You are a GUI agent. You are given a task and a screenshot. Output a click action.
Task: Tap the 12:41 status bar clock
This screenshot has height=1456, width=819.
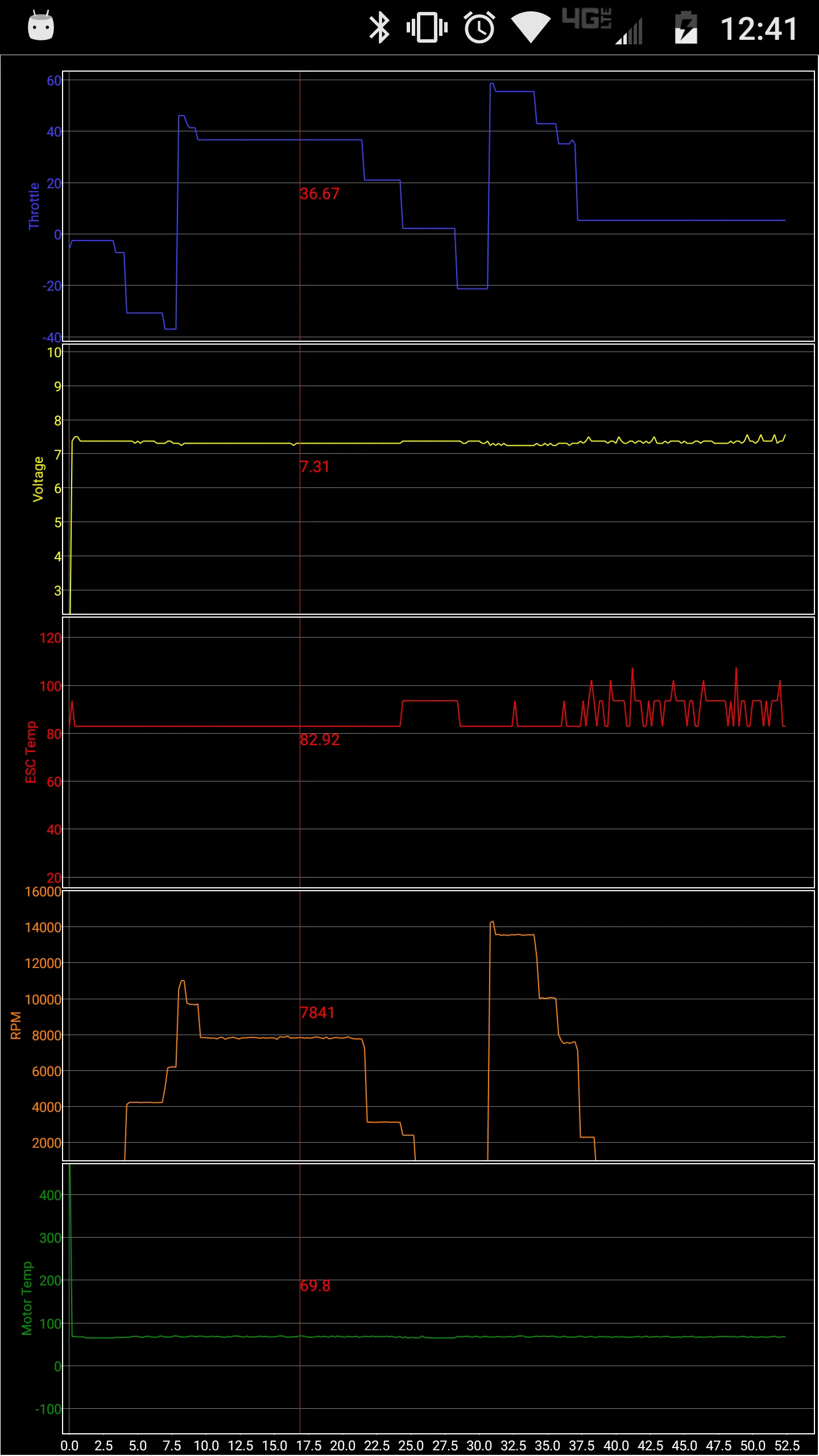pos(759,28)
